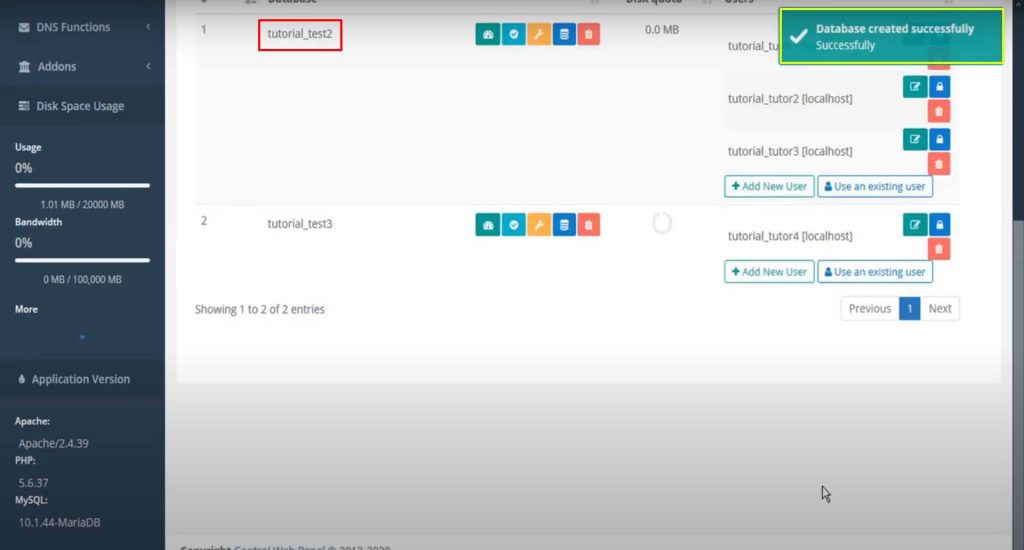Click the lock icon for tutorial_tutor3
This screenshot has height=550, width=1024.
coord(939,139)
